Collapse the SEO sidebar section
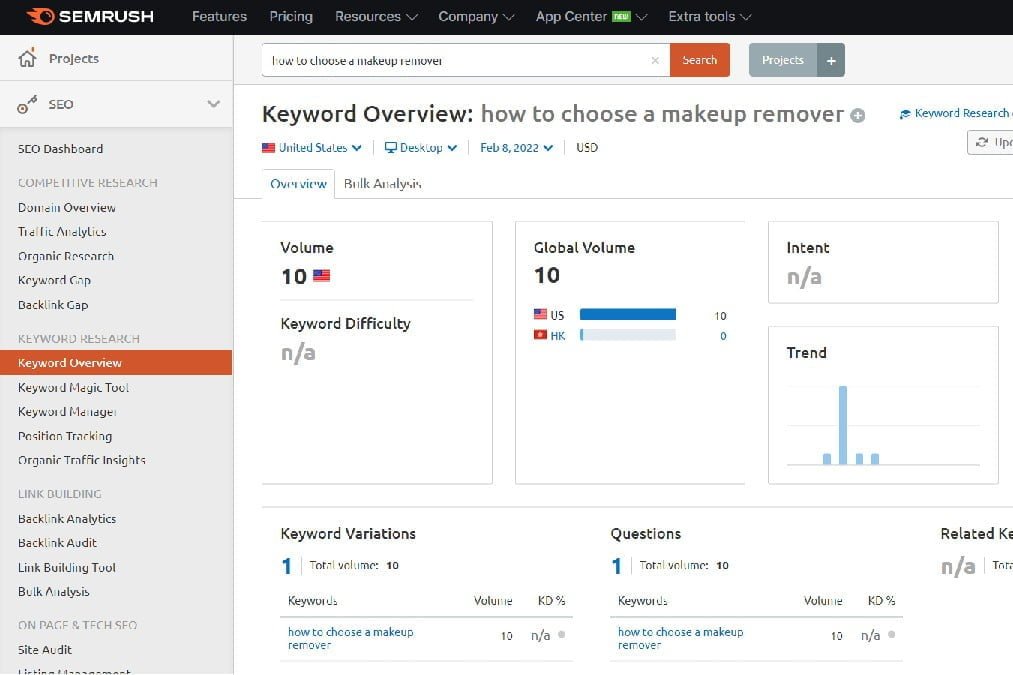This screenshot has width=1013, height=675. click(x=213, y=103)
